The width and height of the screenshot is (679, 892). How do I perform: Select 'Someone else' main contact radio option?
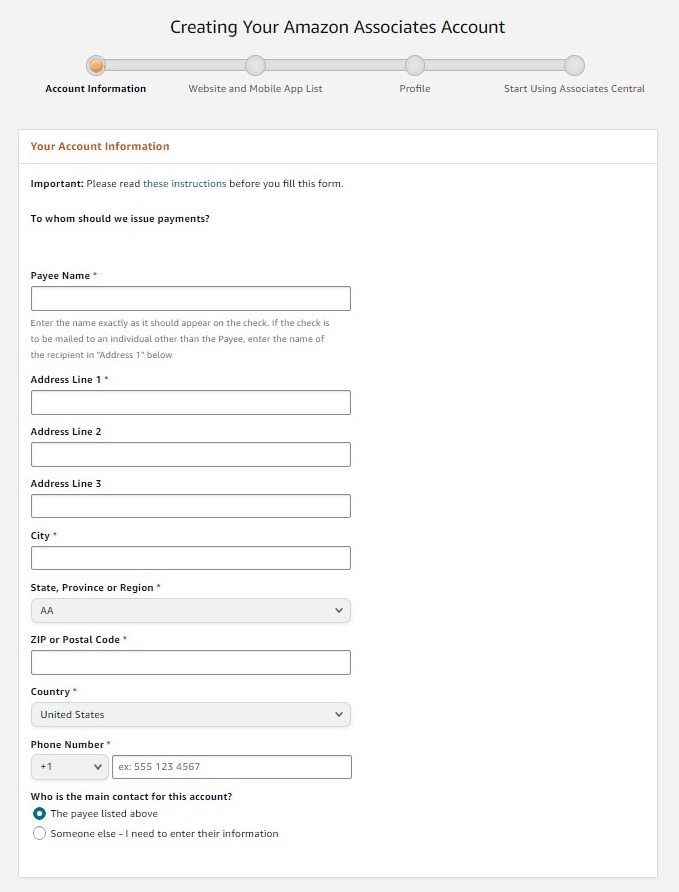point(39,833)
